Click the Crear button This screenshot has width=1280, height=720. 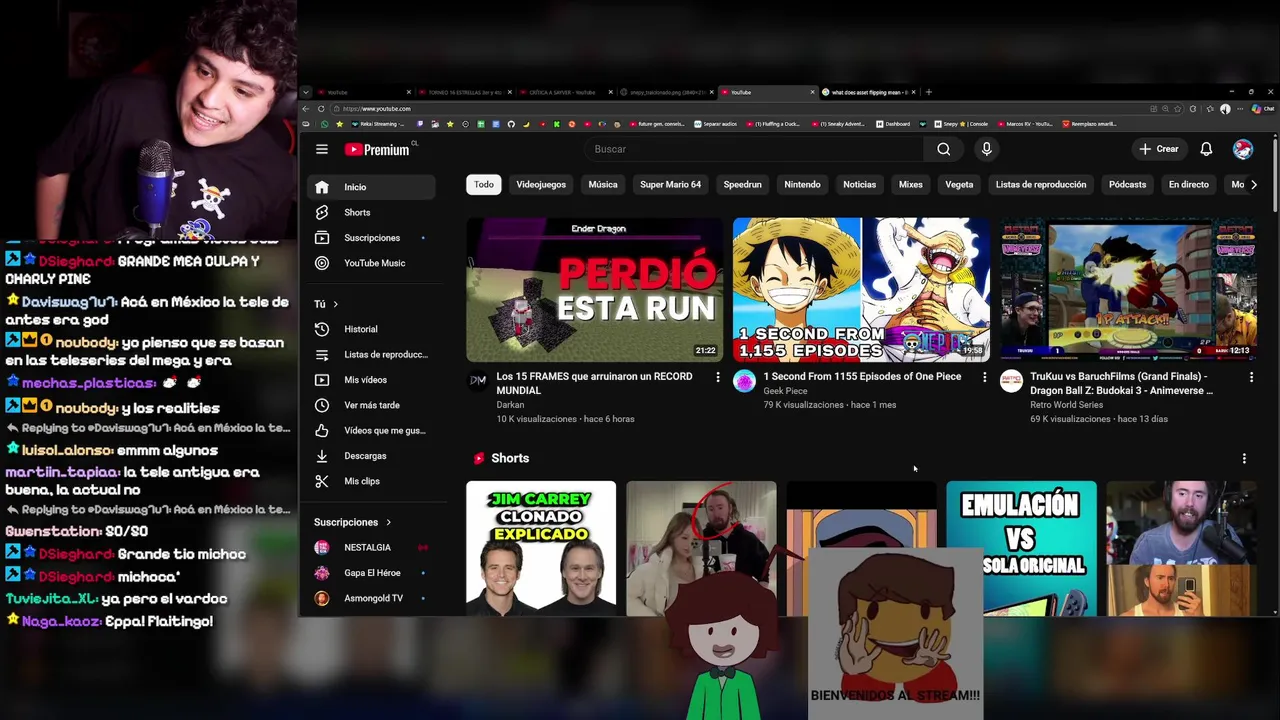click(x=1159, y=149)
